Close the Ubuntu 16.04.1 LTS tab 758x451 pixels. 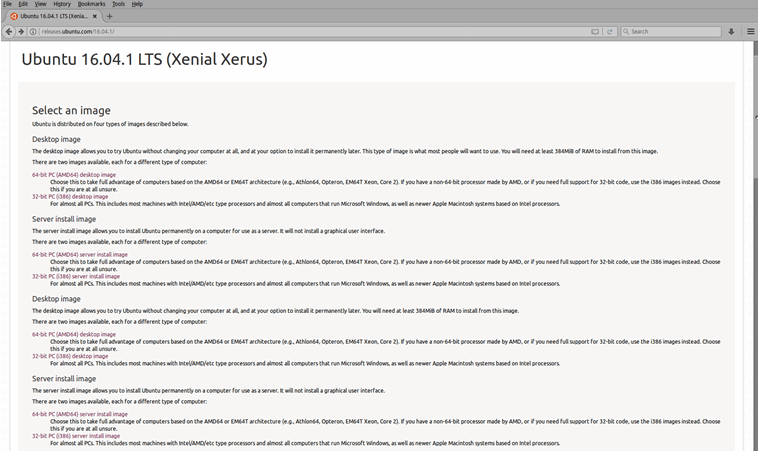[95, 16]
